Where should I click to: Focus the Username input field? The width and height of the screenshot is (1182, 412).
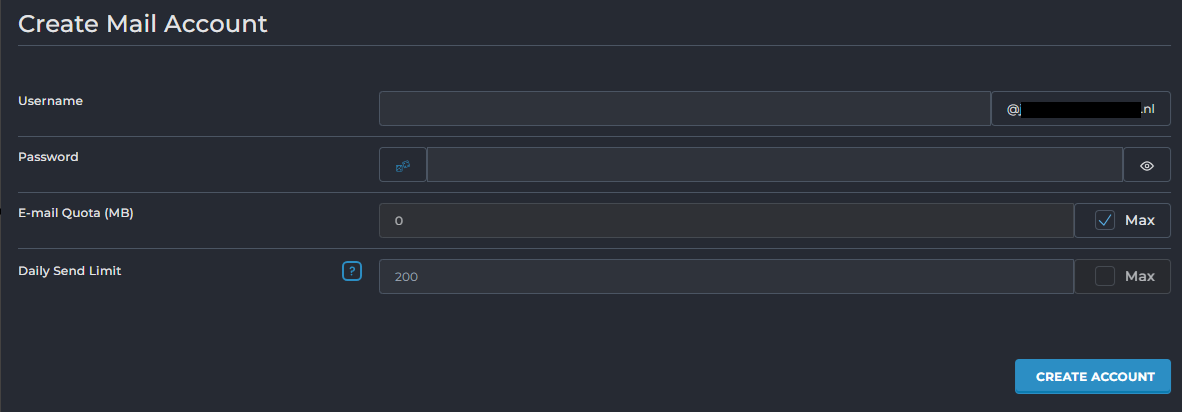(684, 109)
